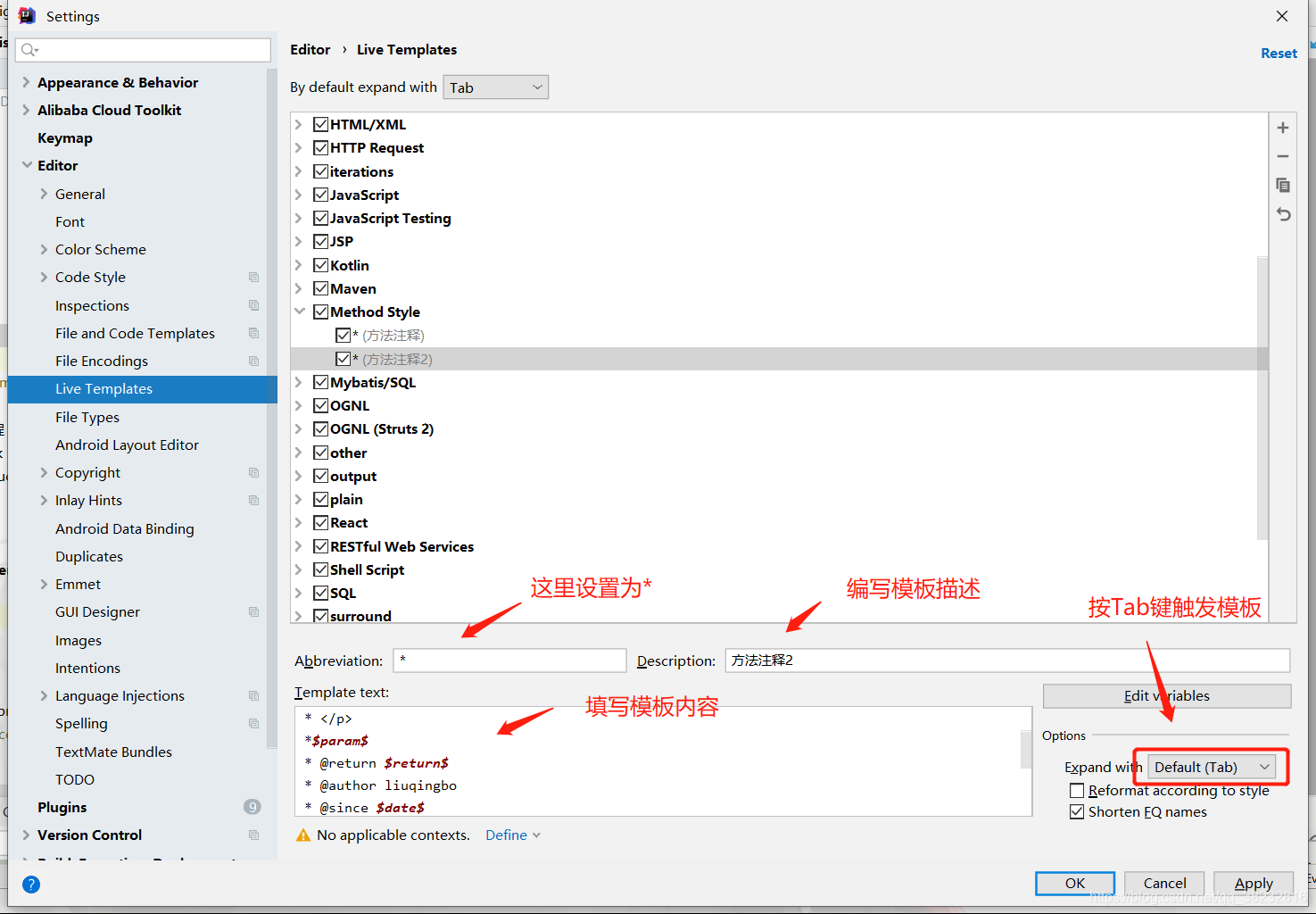This screenshot has height=914, width=1316.
Task: Toggle the JavaScript template group checkbox
Action: tap(321, 195)
